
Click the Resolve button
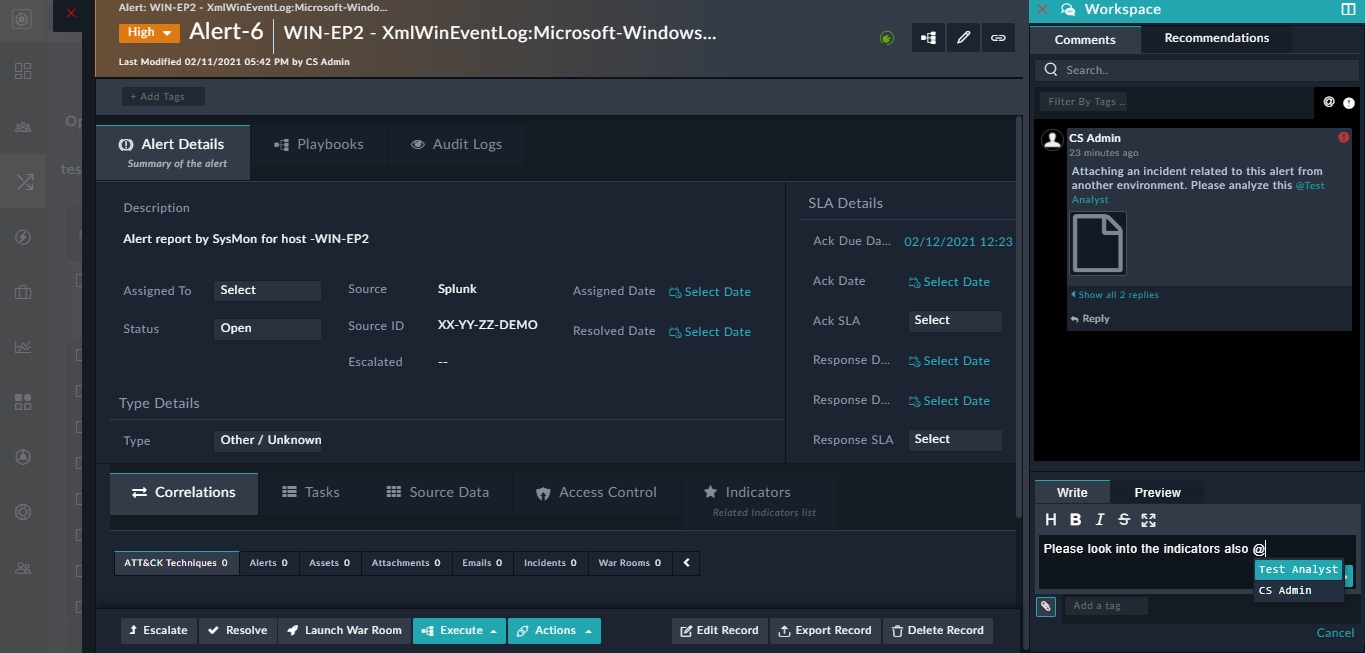pyautogui.click(x=237, y=630)
